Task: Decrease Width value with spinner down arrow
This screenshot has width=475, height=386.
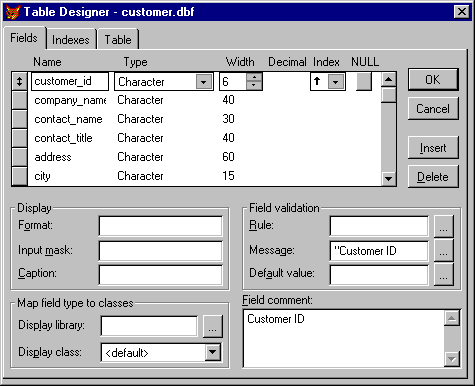Action: [254, 86]
